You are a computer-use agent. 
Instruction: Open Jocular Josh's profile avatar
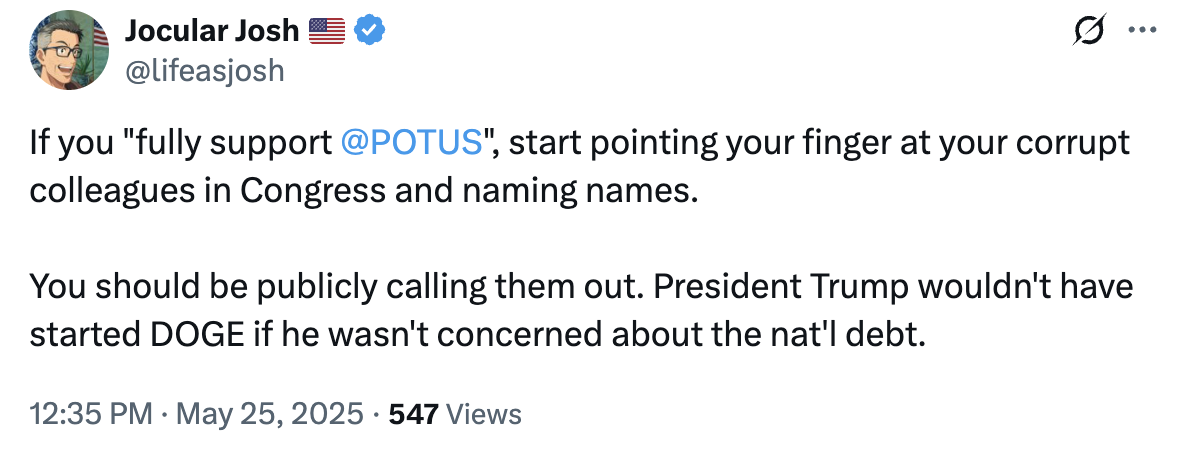click(69, 50)
